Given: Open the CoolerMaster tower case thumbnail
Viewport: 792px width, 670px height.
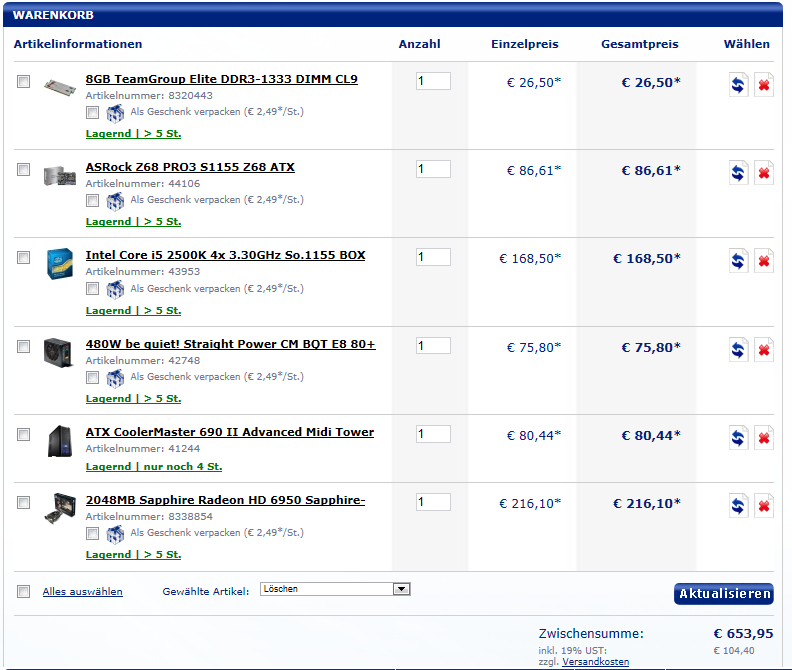Looking at the screenshot, I should [x=60, y=441].
